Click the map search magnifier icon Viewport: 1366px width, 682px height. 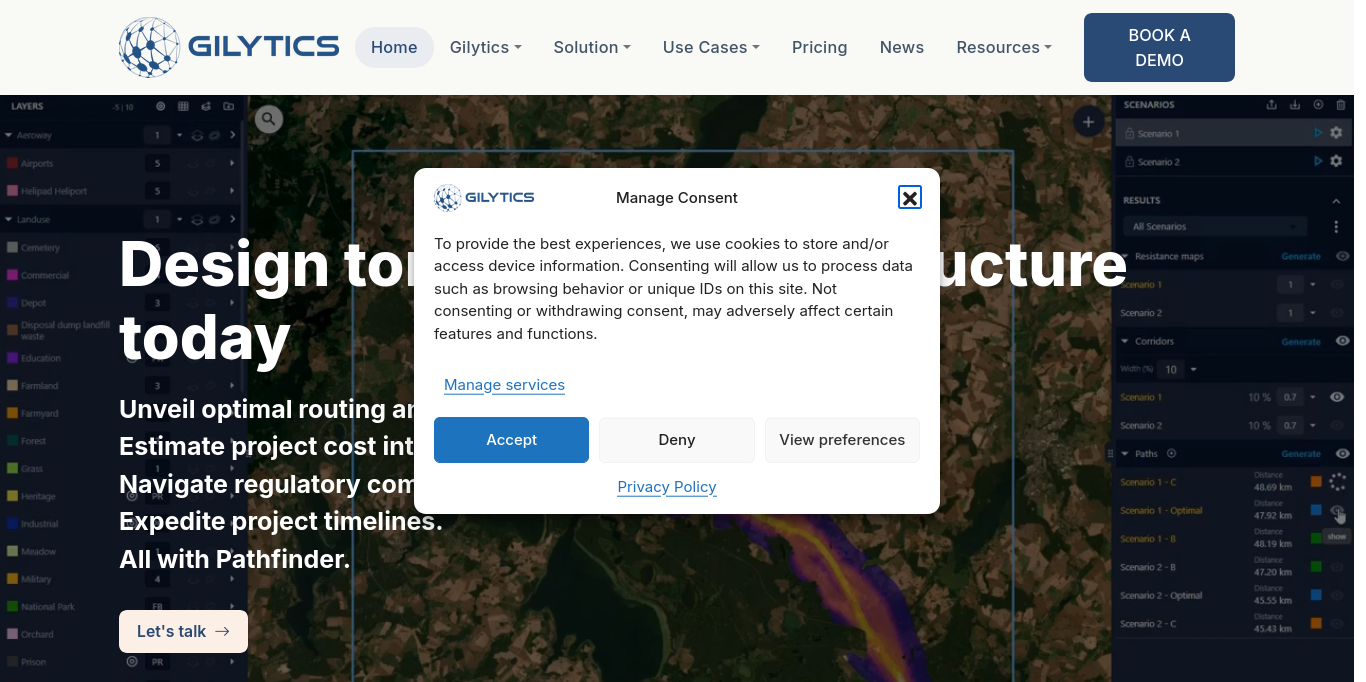tap(268, 120)
